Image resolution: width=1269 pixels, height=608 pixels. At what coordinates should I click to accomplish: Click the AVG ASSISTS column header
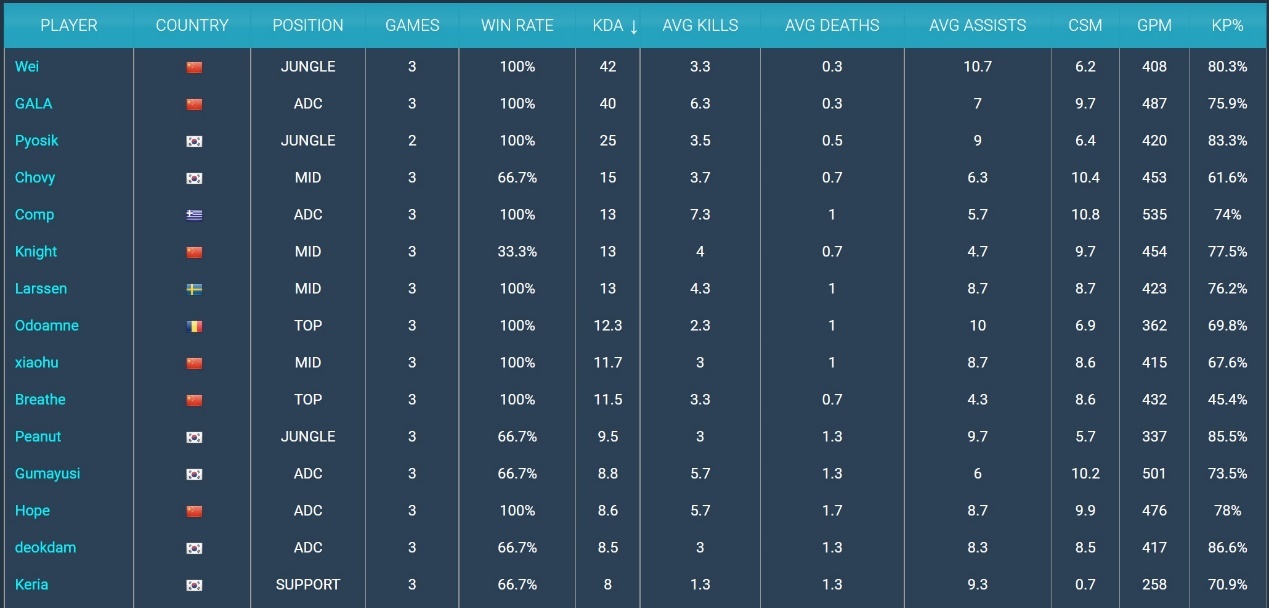977,25
